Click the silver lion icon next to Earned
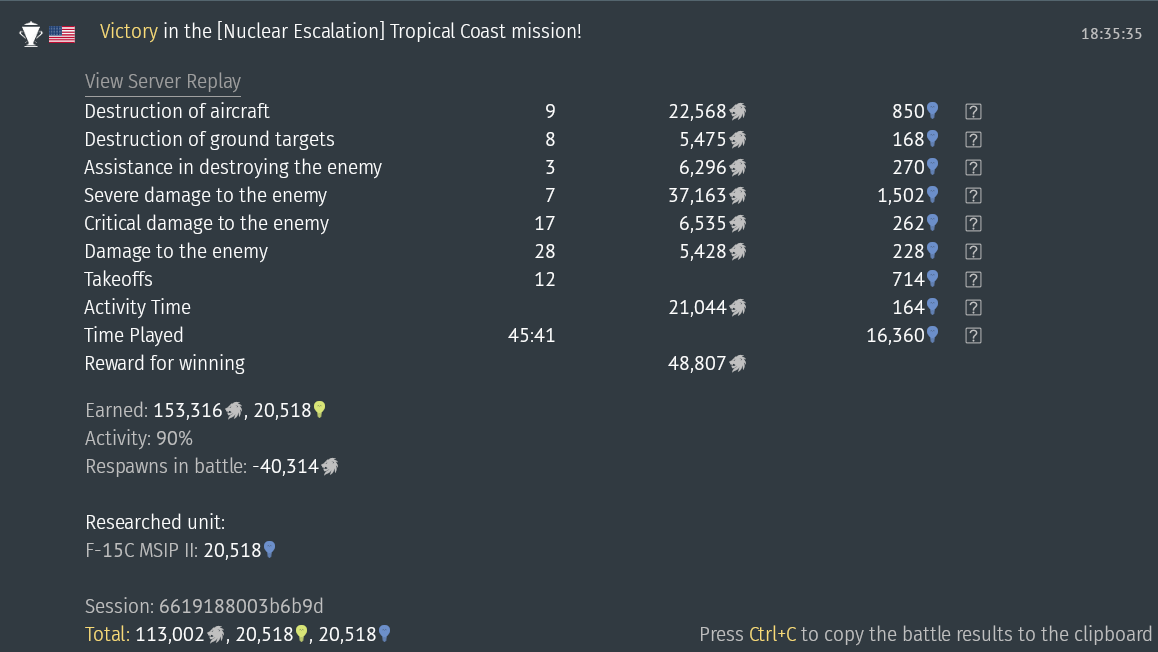The image size is (1158, 652). coord(234,410)
